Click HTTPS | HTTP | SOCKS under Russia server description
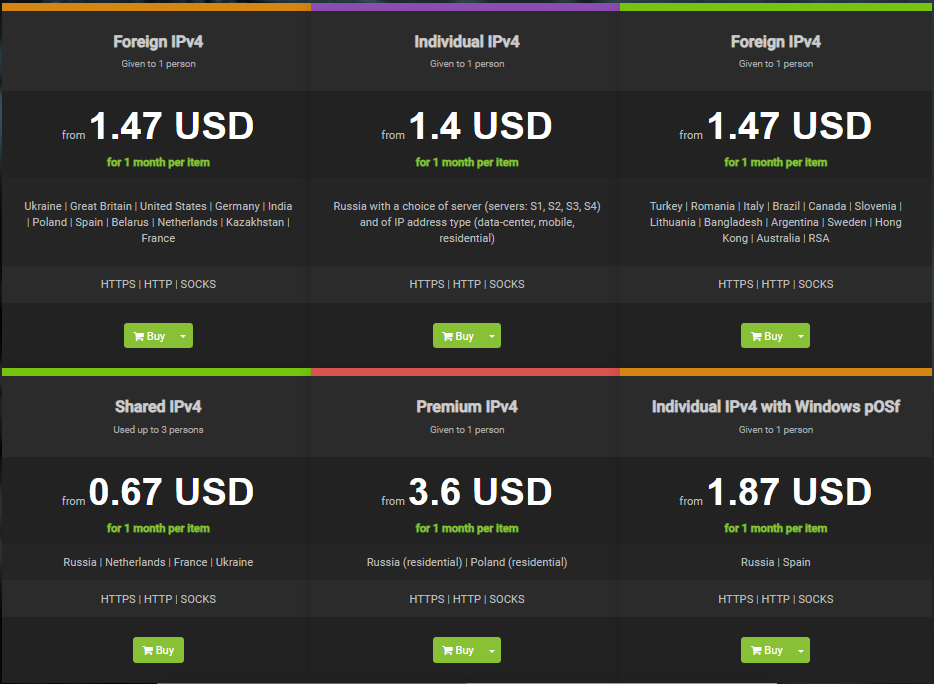 (x=467, y=284)
